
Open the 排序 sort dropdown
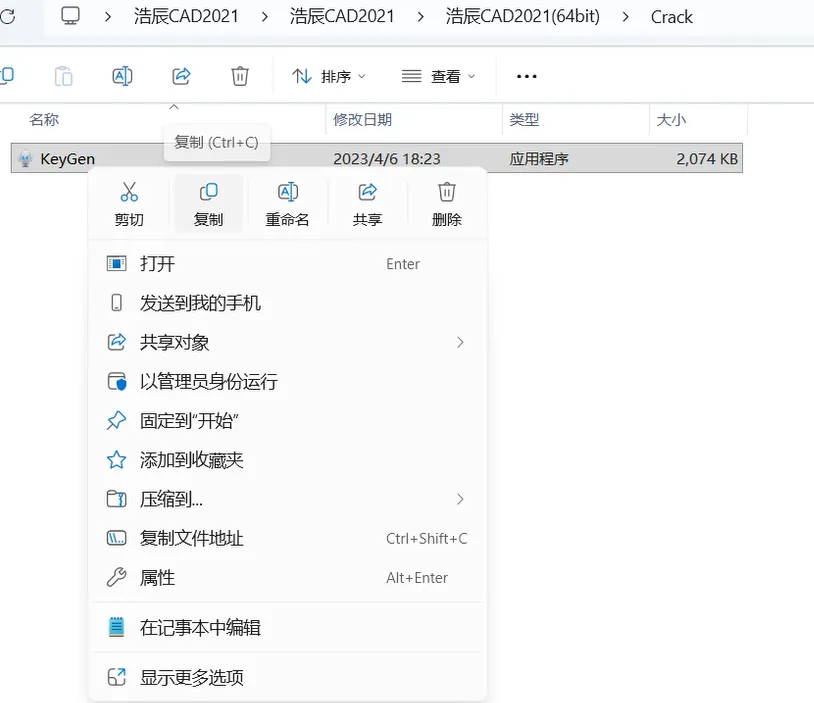click(329, 76)
